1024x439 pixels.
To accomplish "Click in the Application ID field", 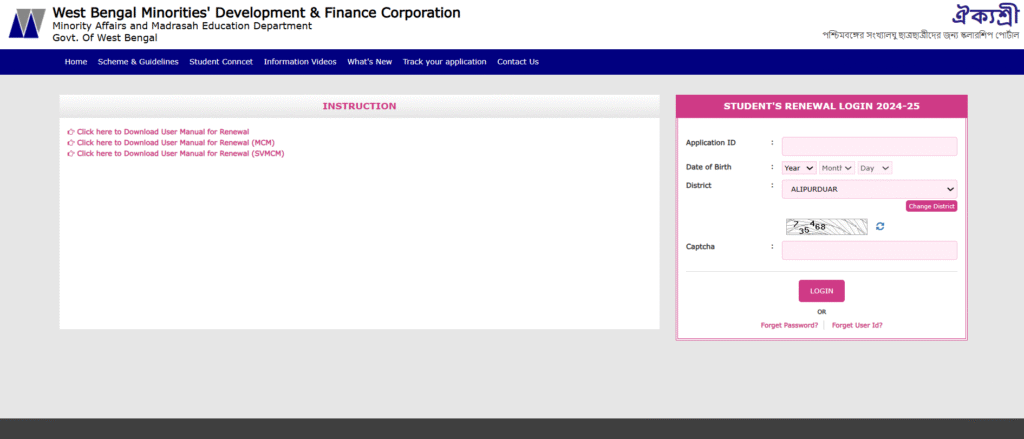I will [869, 146].
